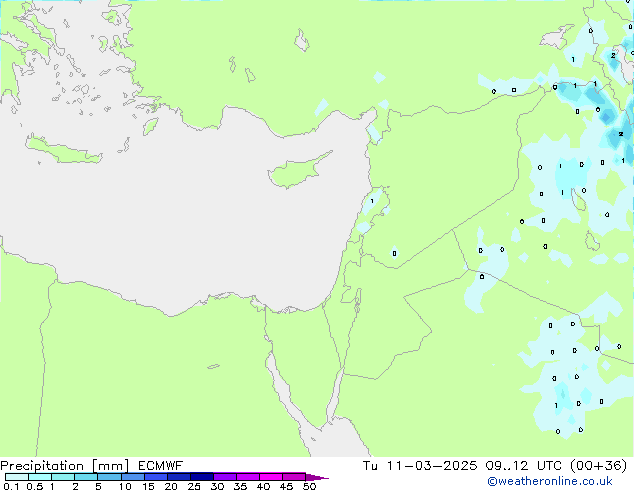Click the legend value "0.5"
The image size is (634, 490).
(35, 486)
